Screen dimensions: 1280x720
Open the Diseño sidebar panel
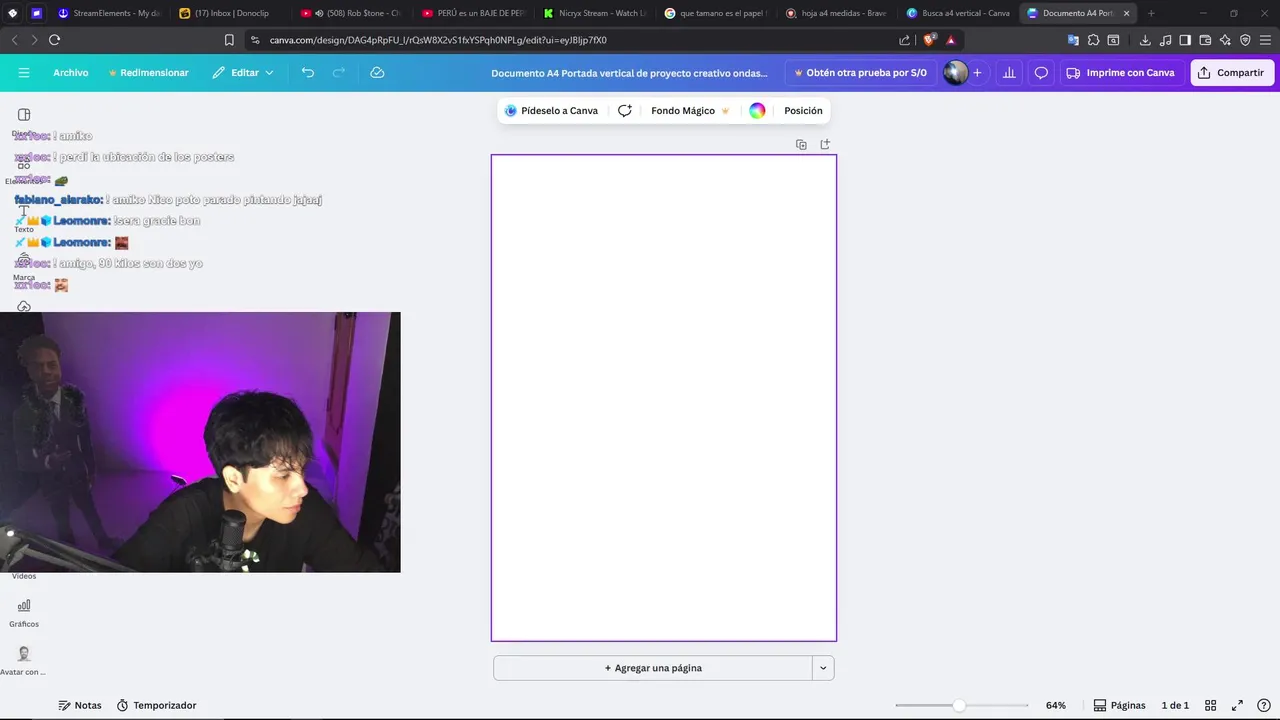click(24, 121)
